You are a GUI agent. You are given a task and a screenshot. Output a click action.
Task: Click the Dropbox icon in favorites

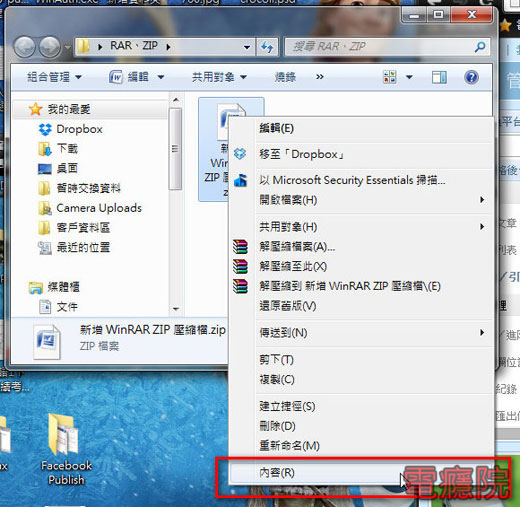45,129
